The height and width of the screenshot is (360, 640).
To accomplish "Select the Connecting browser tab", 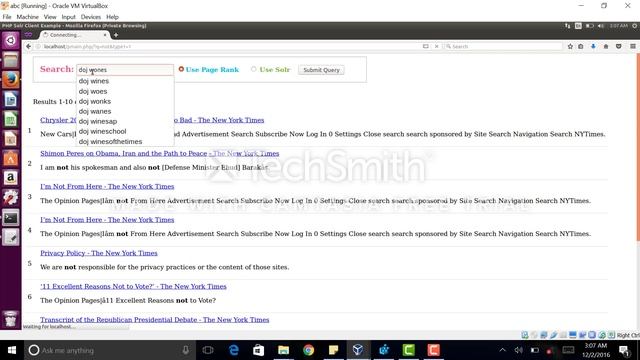I will pos(75,35).
